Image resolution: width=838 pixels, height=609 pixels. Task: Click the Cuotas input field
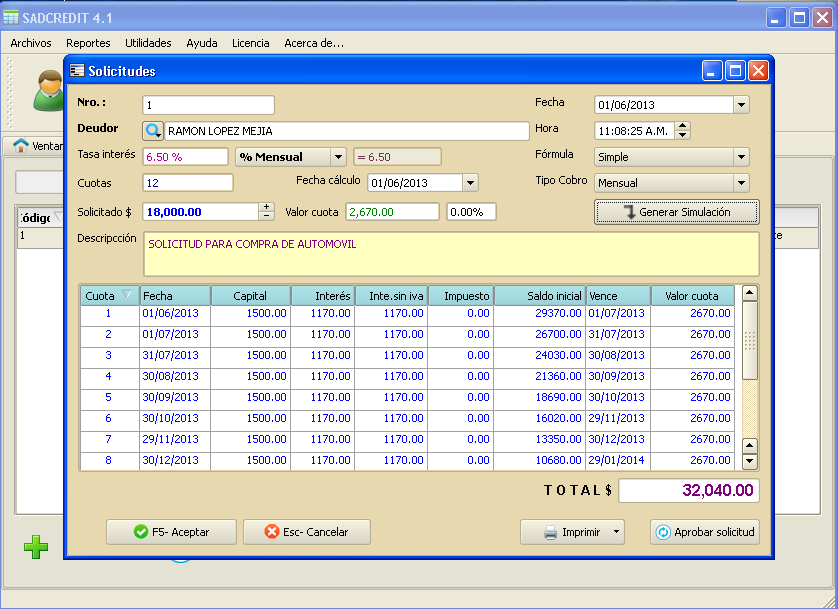188,183
